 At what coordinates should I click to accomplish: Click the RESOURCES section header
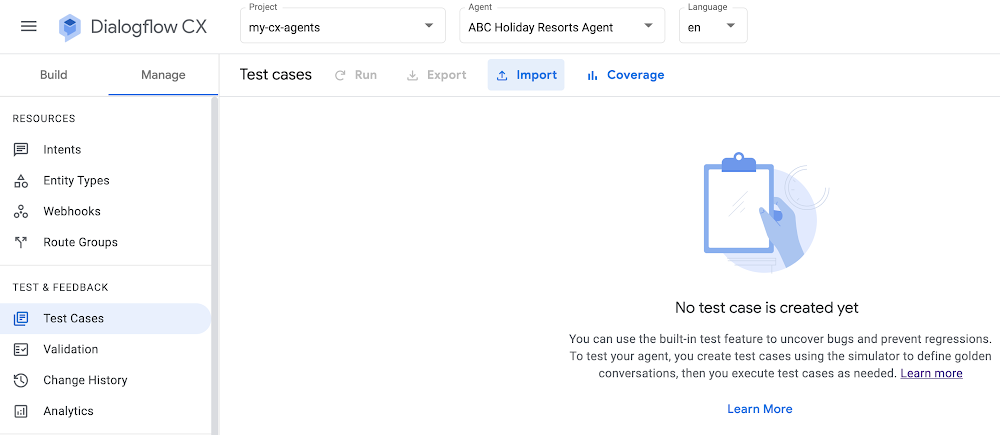(44, 119)
